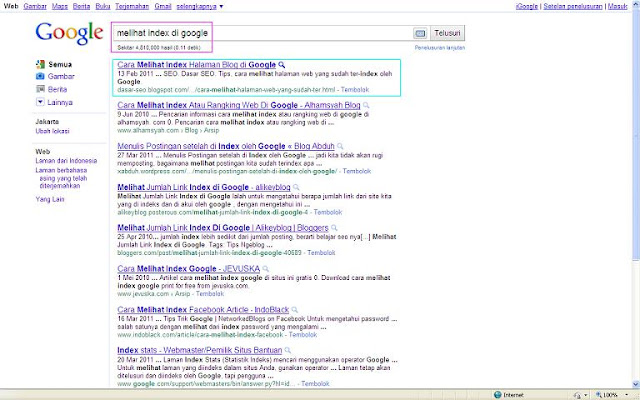Image resolution: width=640 pixels, height=400 pixels.
Task: Open result Melihat Jumlah Link Index di Google - alikeyblog
Action: coord(204,187)
